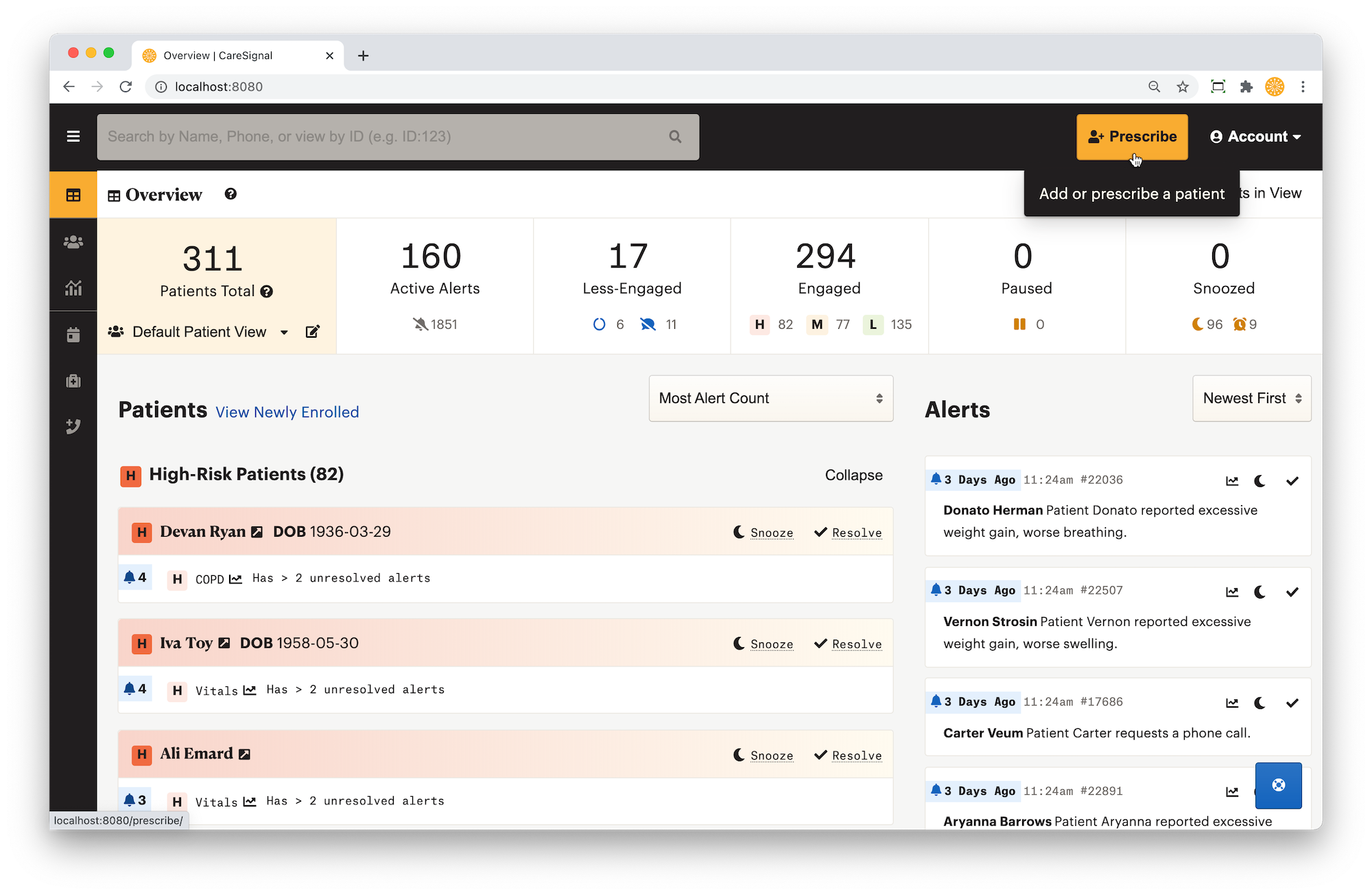
Task: Click the search magnifier icon in search box
Action: tap(675, 137)
